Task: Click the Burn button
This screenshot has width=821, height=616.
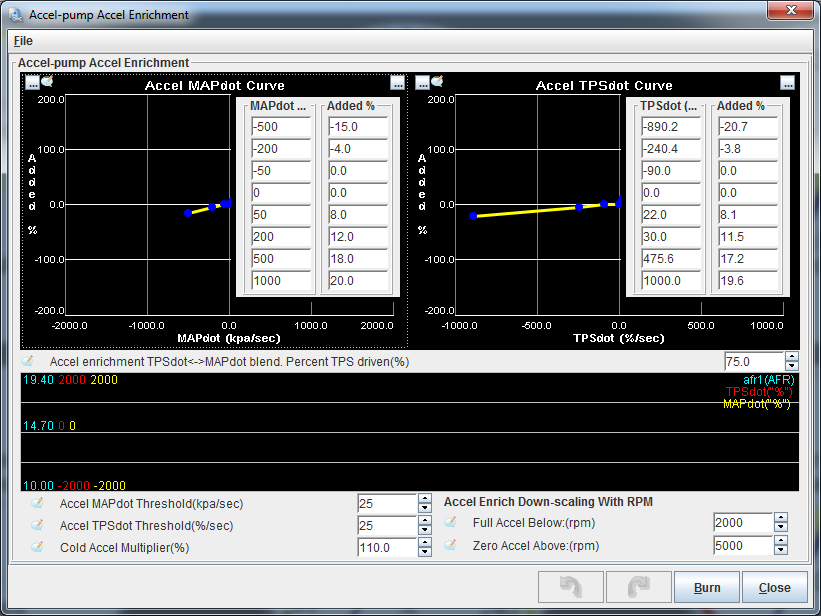Action: (707, 587)
